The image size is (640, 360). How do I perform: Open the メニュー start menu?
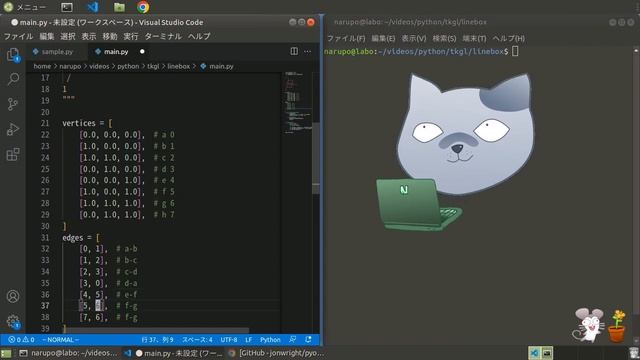point(24,7)
